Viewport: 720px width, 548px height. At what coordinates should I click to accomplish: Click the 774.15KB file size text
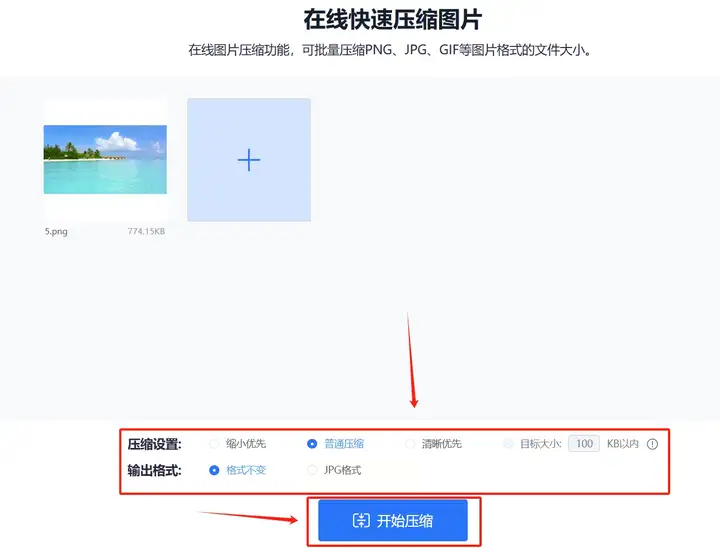click(146, 232)
